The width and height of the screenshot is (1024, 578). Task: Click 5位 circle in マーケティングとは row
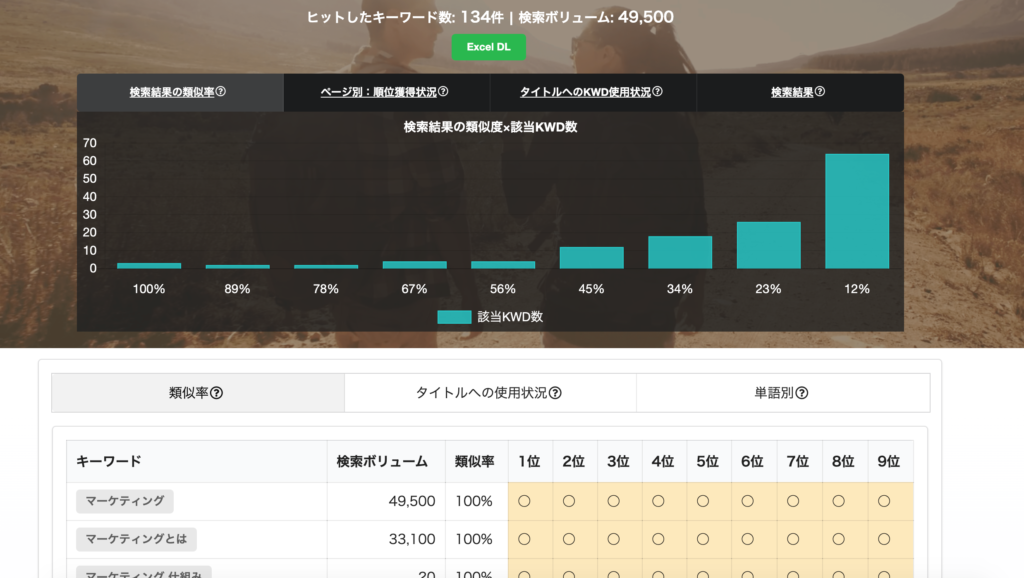coord(703,539)
